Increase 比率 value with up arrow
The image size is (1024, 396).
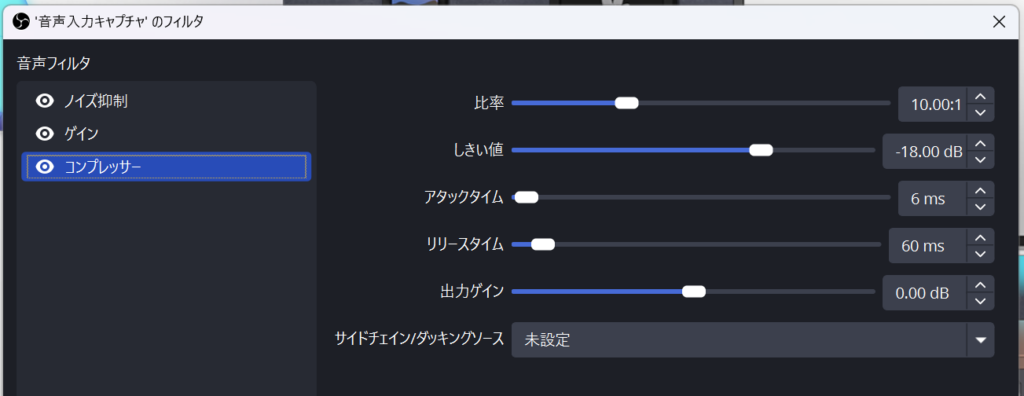click(980, 96)
